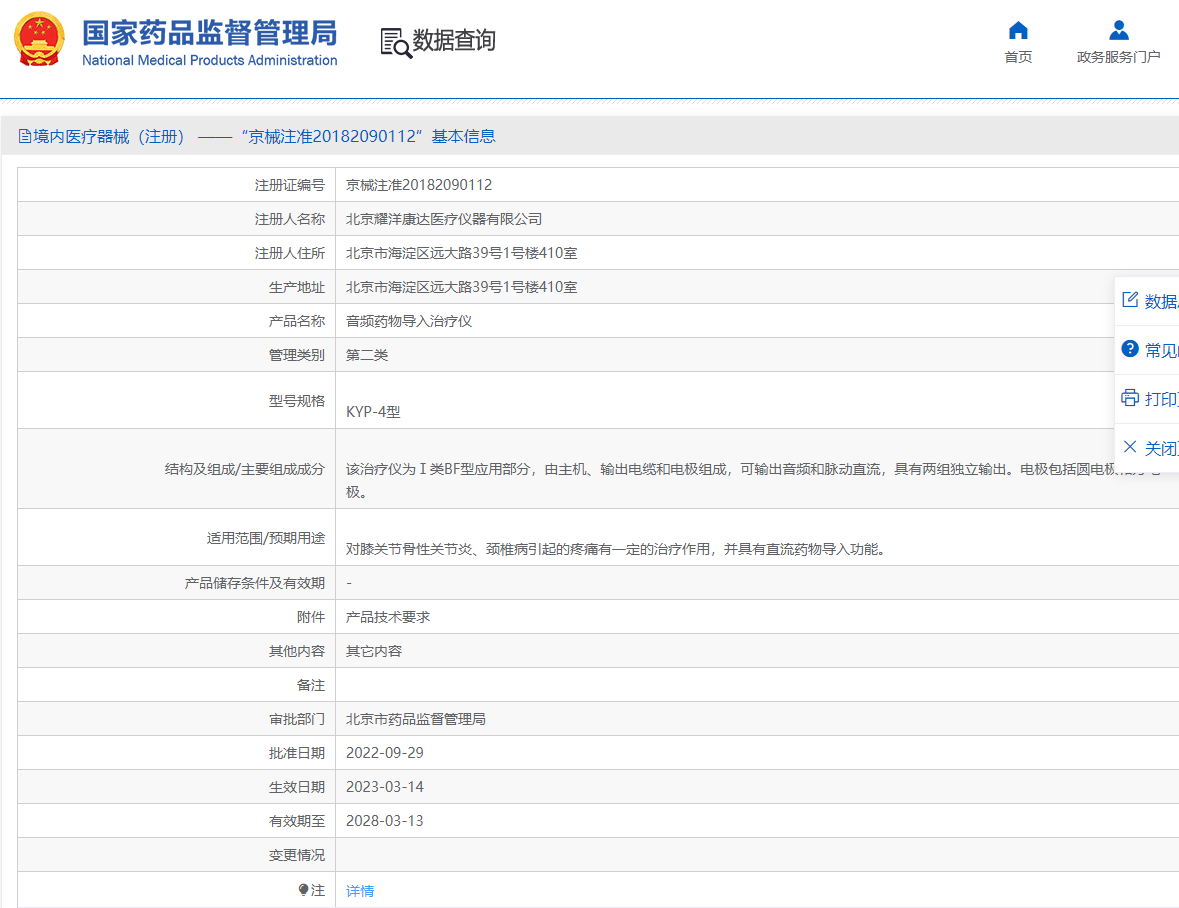This screenshot has width=1179, height=908.
Task: Click the 管理类别 label
Action: coord(297,355)
